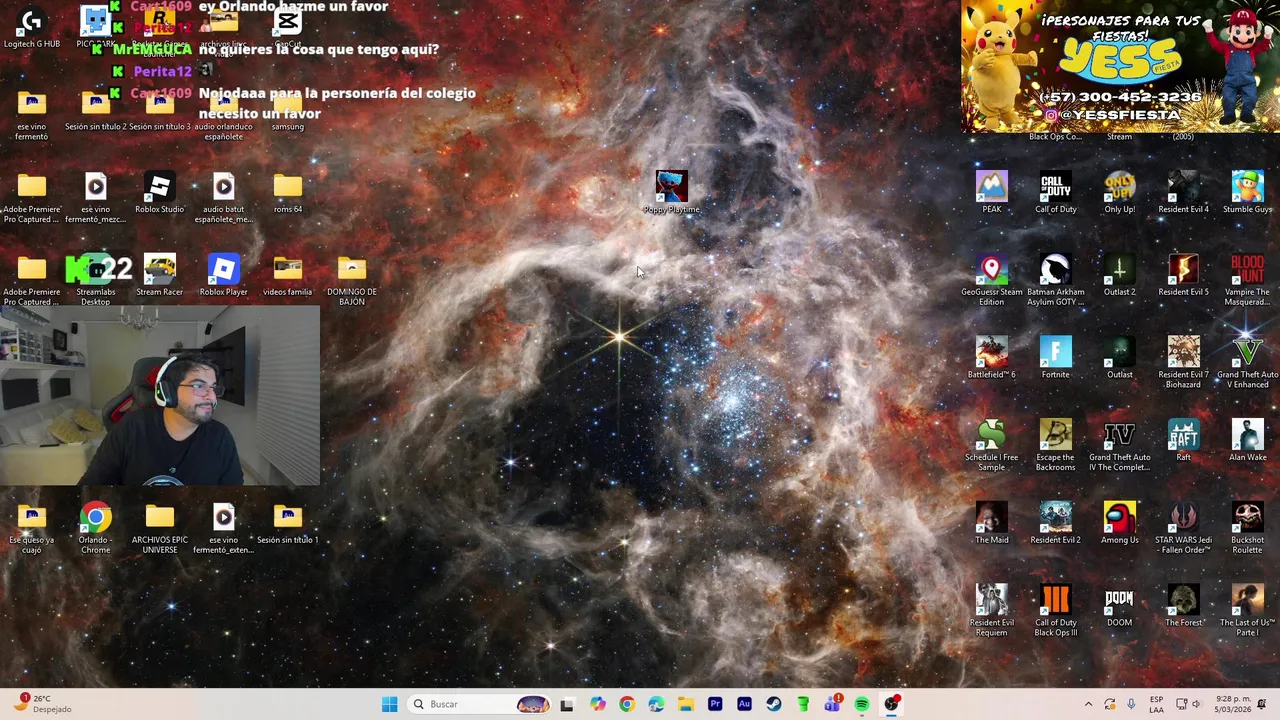Image resolution: width=1280 pixels, height=720 pixels.
Task: Launch The Forest game icon
Action: [x=1183, y=607]
